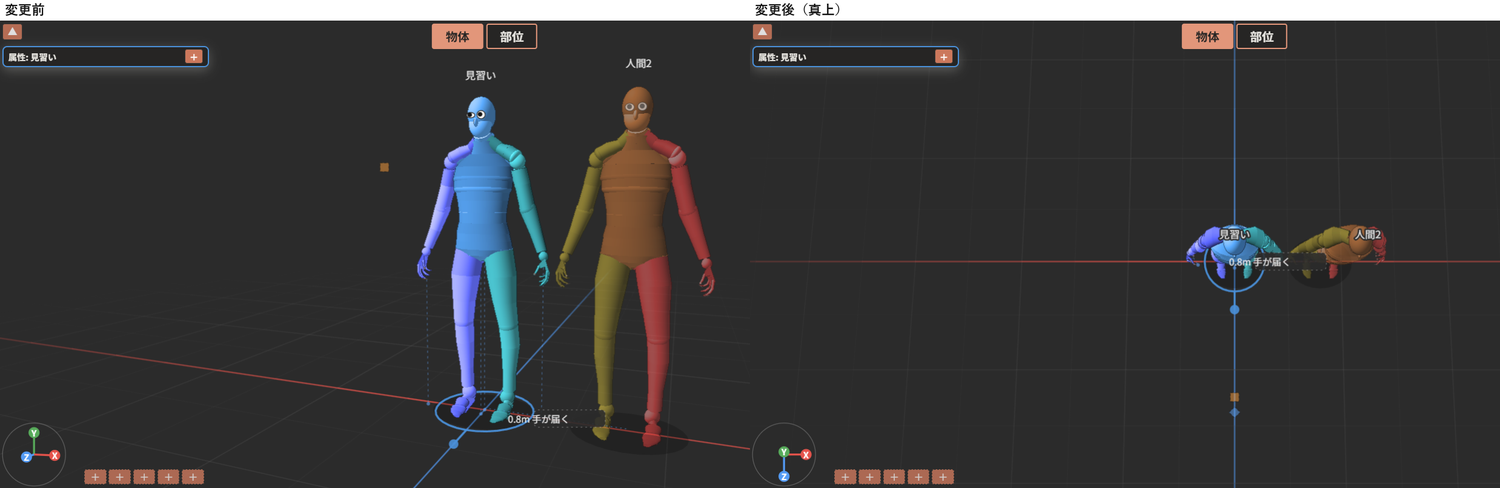Click the last plus slot in the 変更後 bottom row

click(943, 477)
